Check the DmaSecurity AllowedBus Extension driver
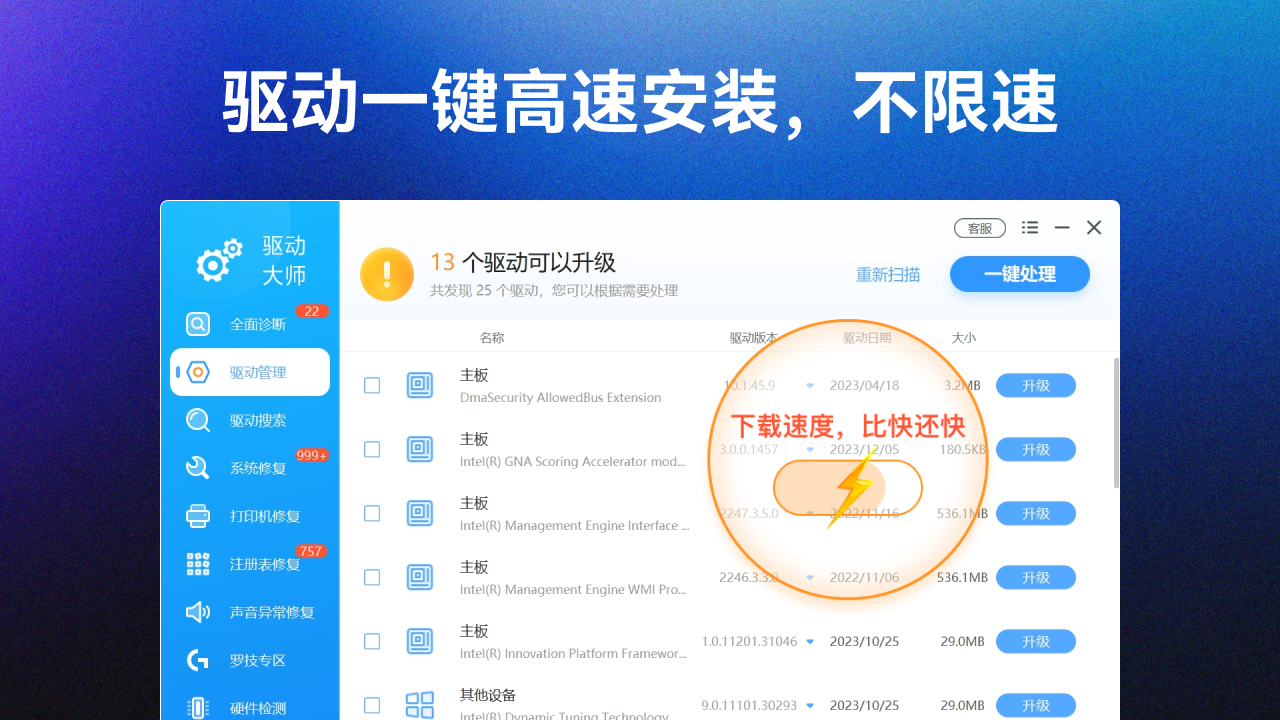1280x720 pixels. (372, 386)
